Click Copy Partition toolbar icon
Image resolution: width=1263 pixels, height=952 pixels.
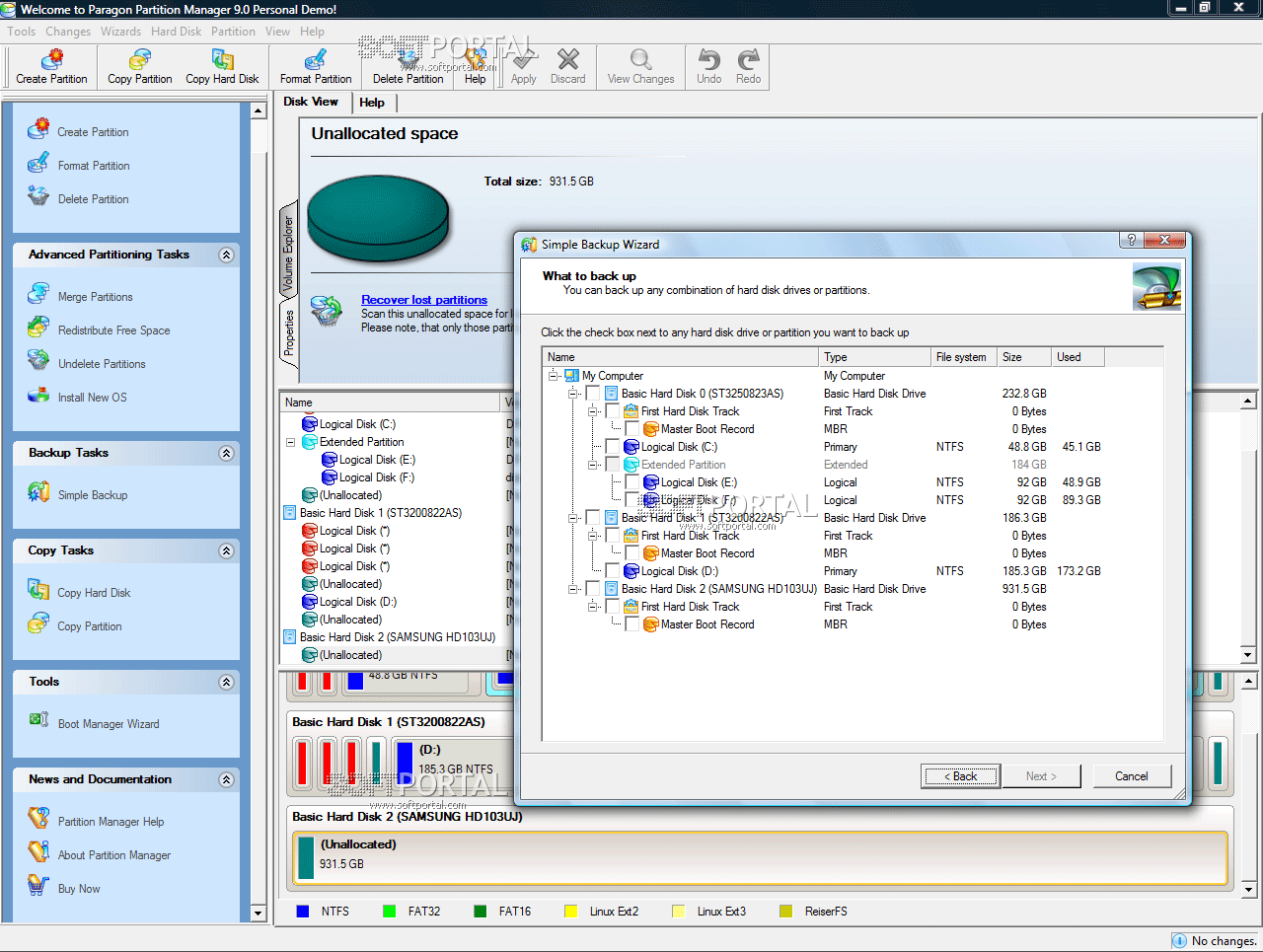(x=139, y=59)
